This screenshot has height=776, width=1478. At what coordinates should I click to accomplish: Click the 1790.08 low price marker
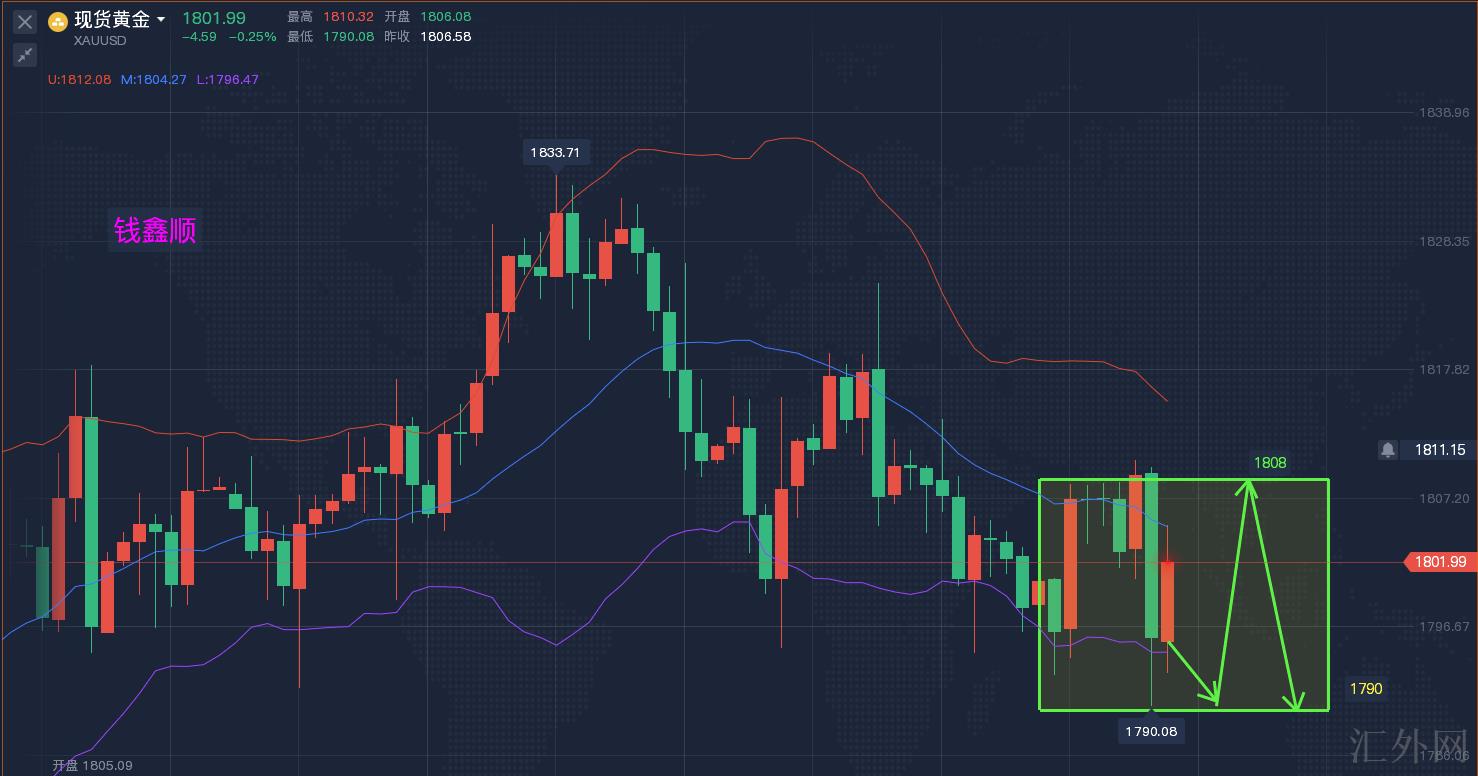(x=1151, y=731)
